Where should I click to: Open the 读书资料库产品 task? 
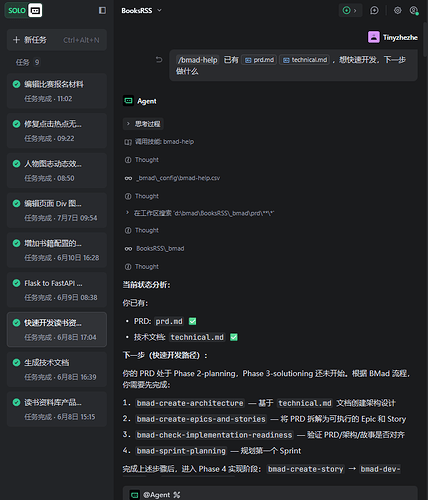click(57, 409)
